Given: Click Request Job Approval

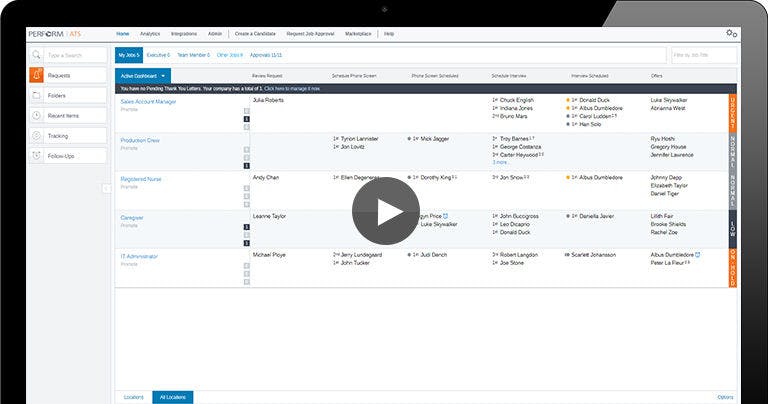Looking at the screenshot, I should [x=311, y=34].
